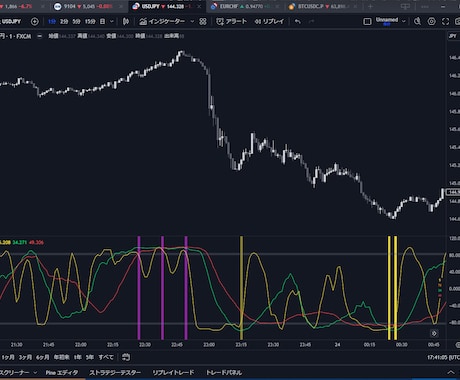Click the current price label on axis
Image resolution: width=460 pixels, height=380 pixels.
pos(453,192)
